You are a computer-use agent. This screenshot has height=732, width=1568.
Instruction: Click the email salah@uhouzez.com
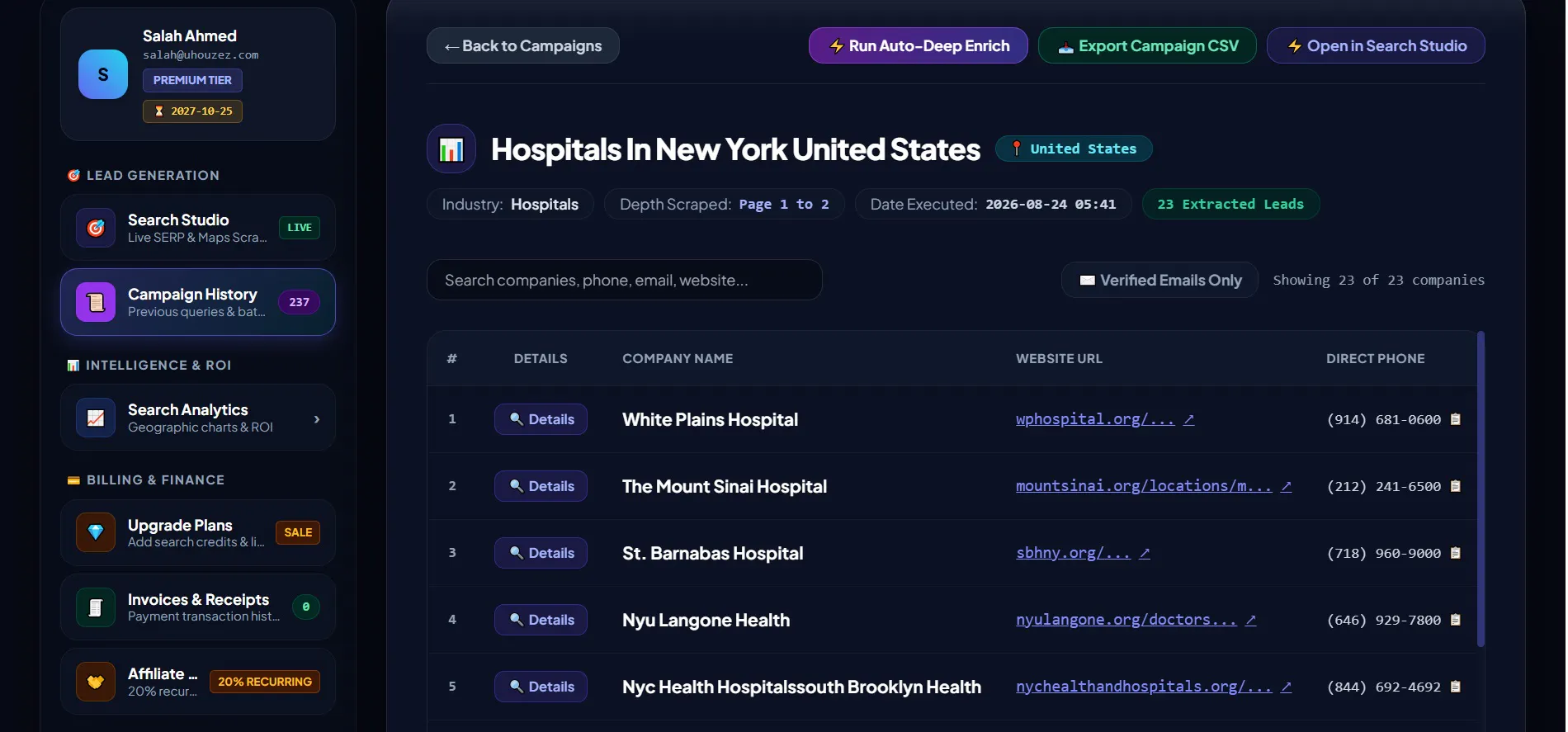pos(201,55)
